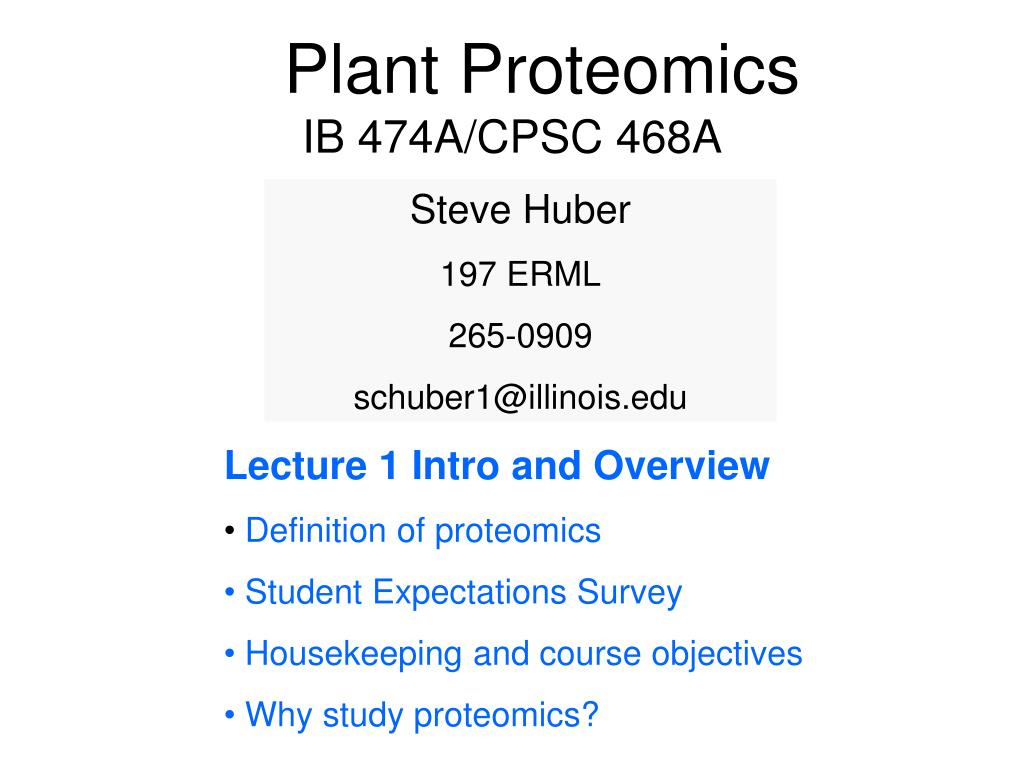Click the phone number 265-0909
This screenshot has width=1024, height=768.
(x=520, y=336)
